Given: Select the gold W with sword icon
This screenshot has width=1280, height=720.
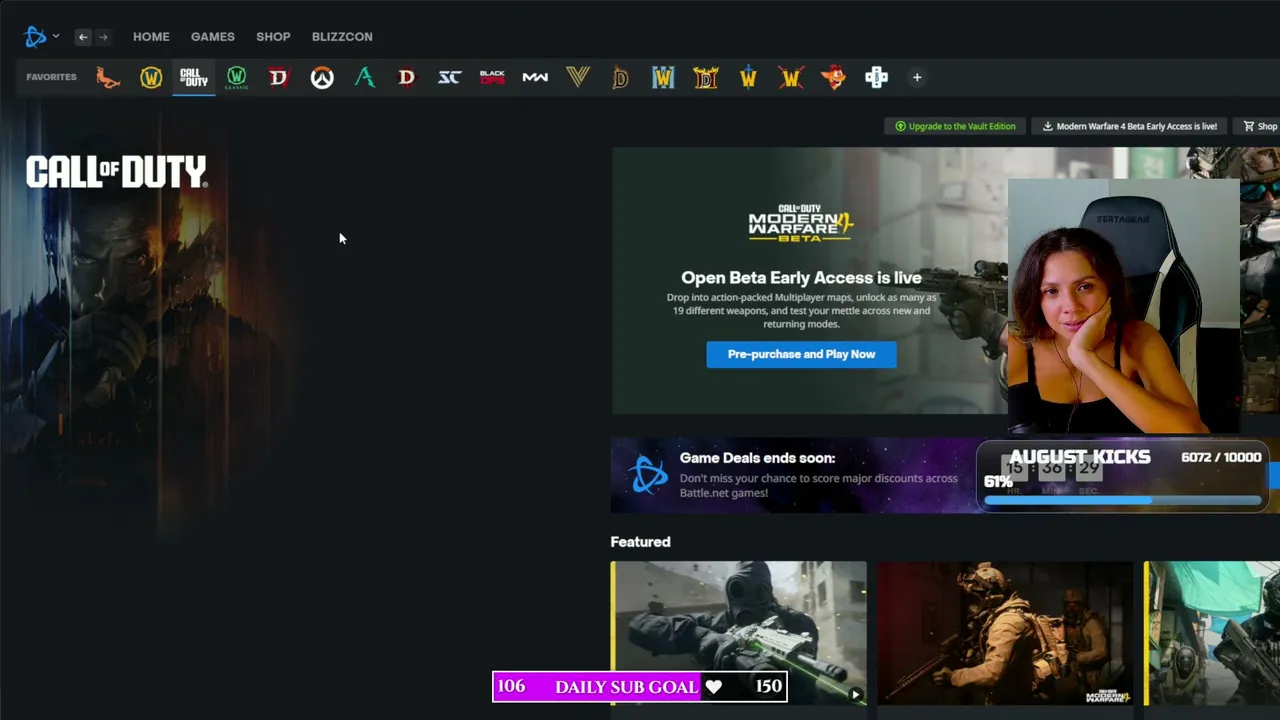Looking at the screenshot, I should coord(748,77).
